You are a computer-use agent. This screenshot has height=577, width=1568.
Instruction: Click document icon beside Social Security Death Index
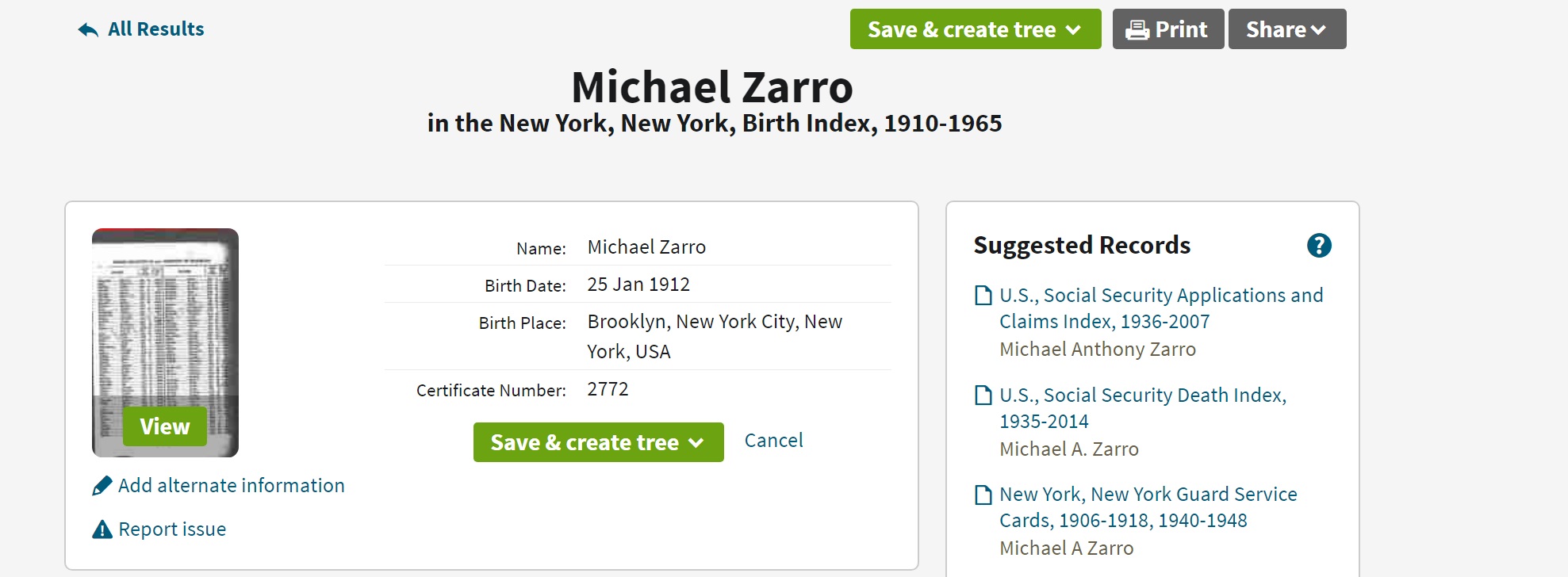click(x=983, y=395)
